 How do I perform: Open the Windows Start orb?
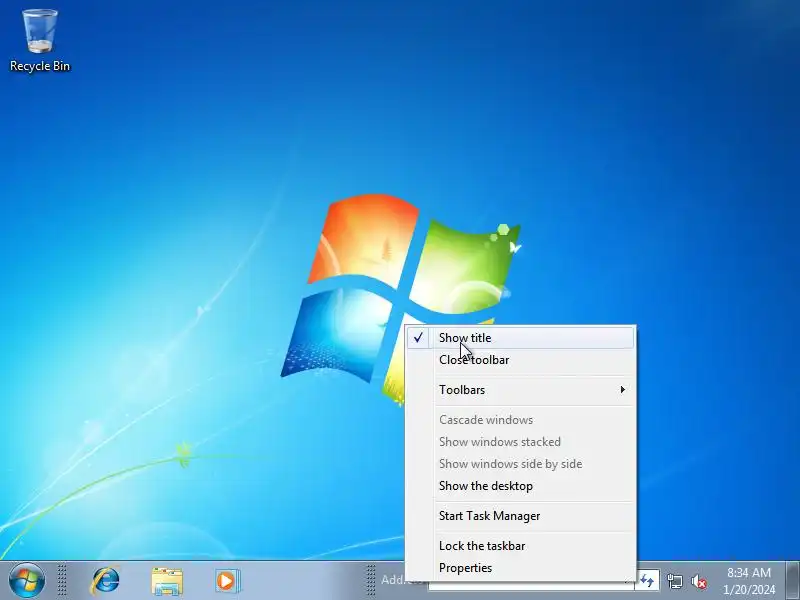27,581
